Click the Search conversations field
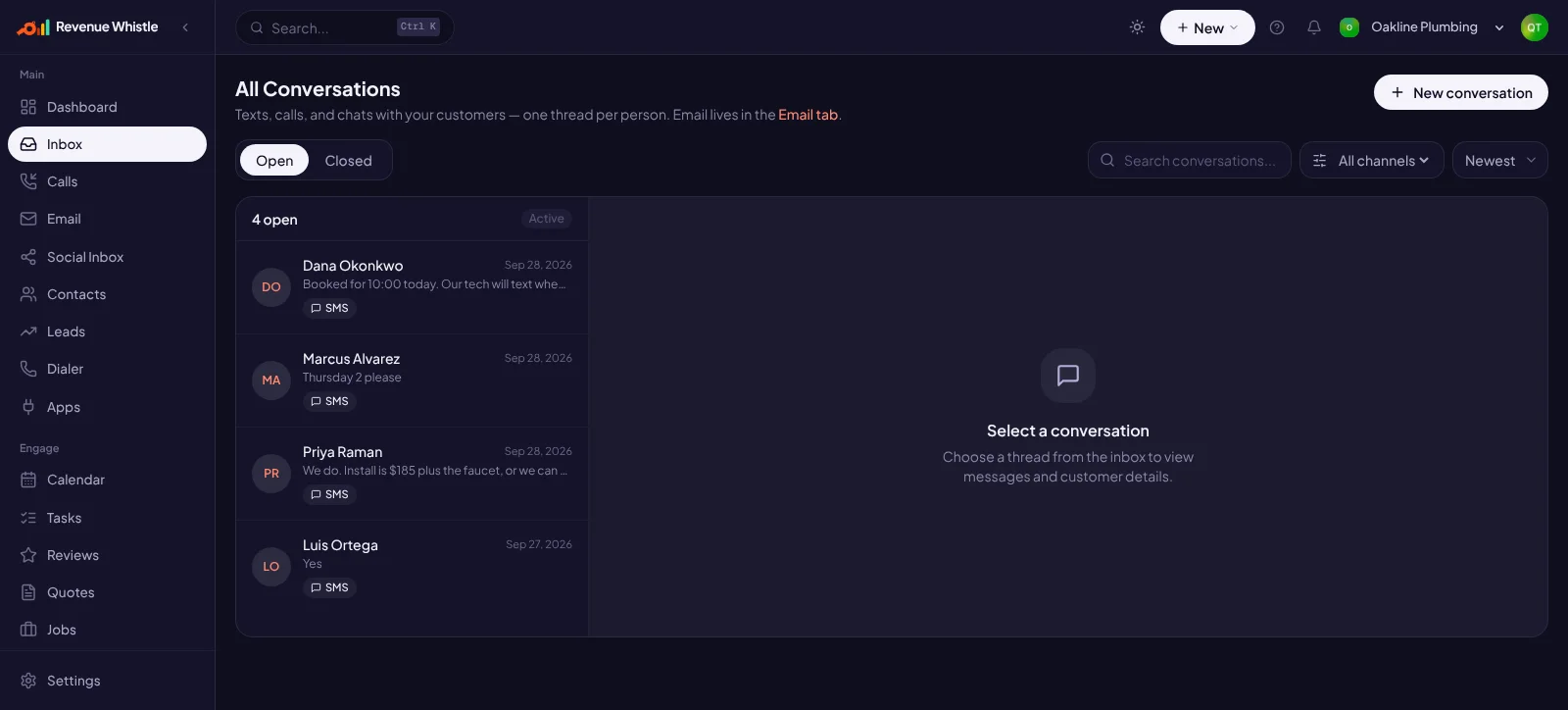This screenshot has height=710, width=1568. pos(1190,160)
